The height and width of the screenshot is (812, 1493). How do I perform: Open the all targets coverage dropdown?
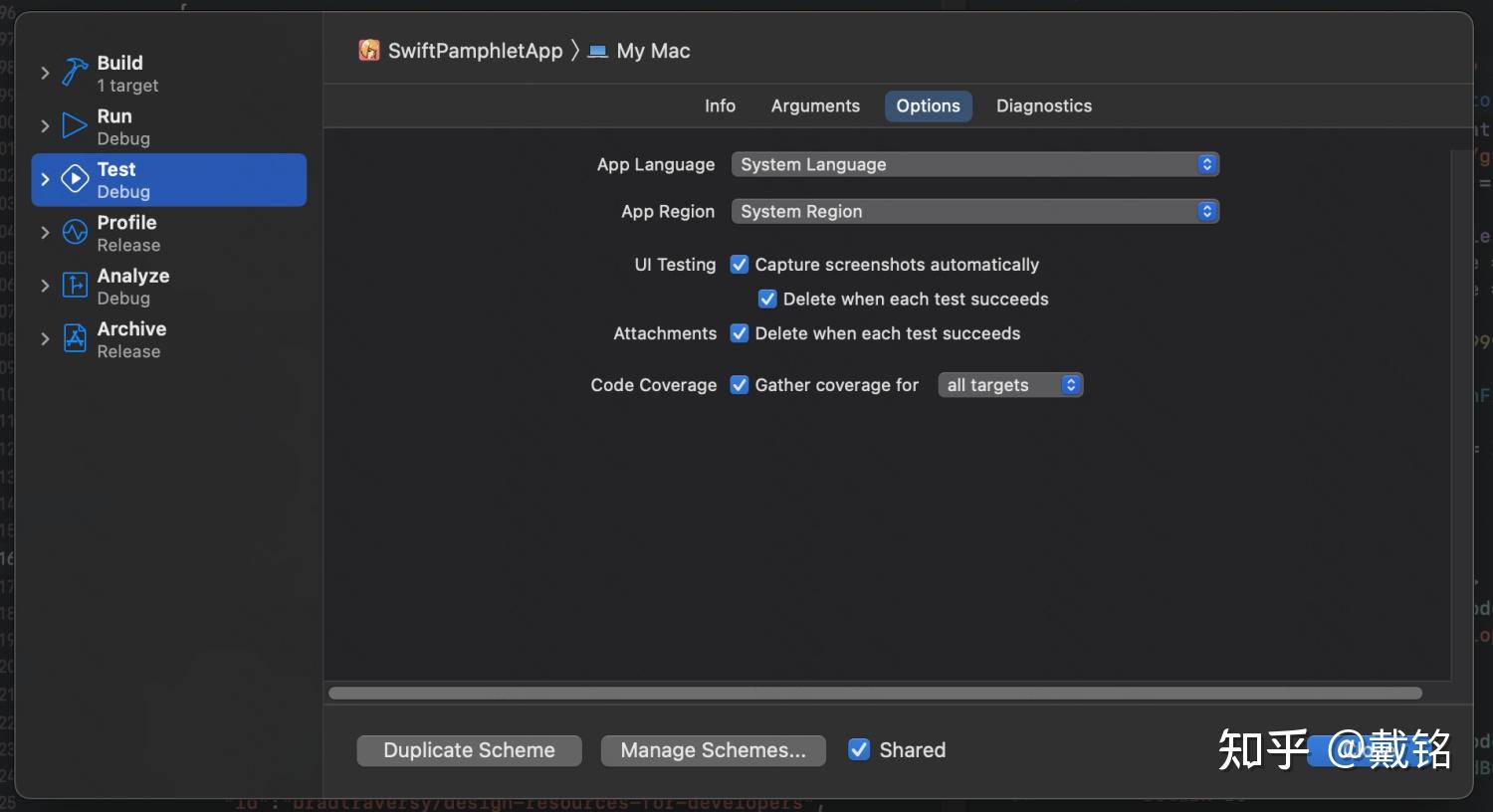pos(1009,385)
